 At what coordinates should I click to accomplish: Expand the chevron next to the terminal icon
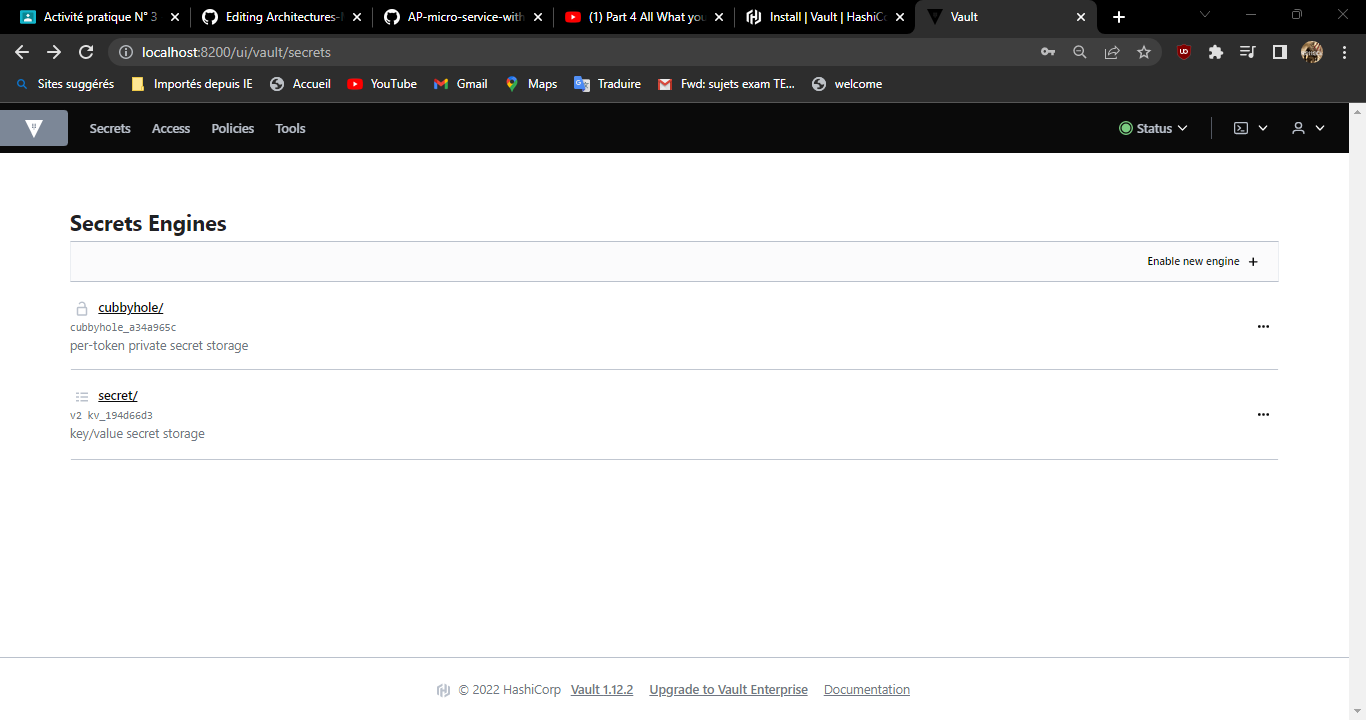(x=1262, y=127)
